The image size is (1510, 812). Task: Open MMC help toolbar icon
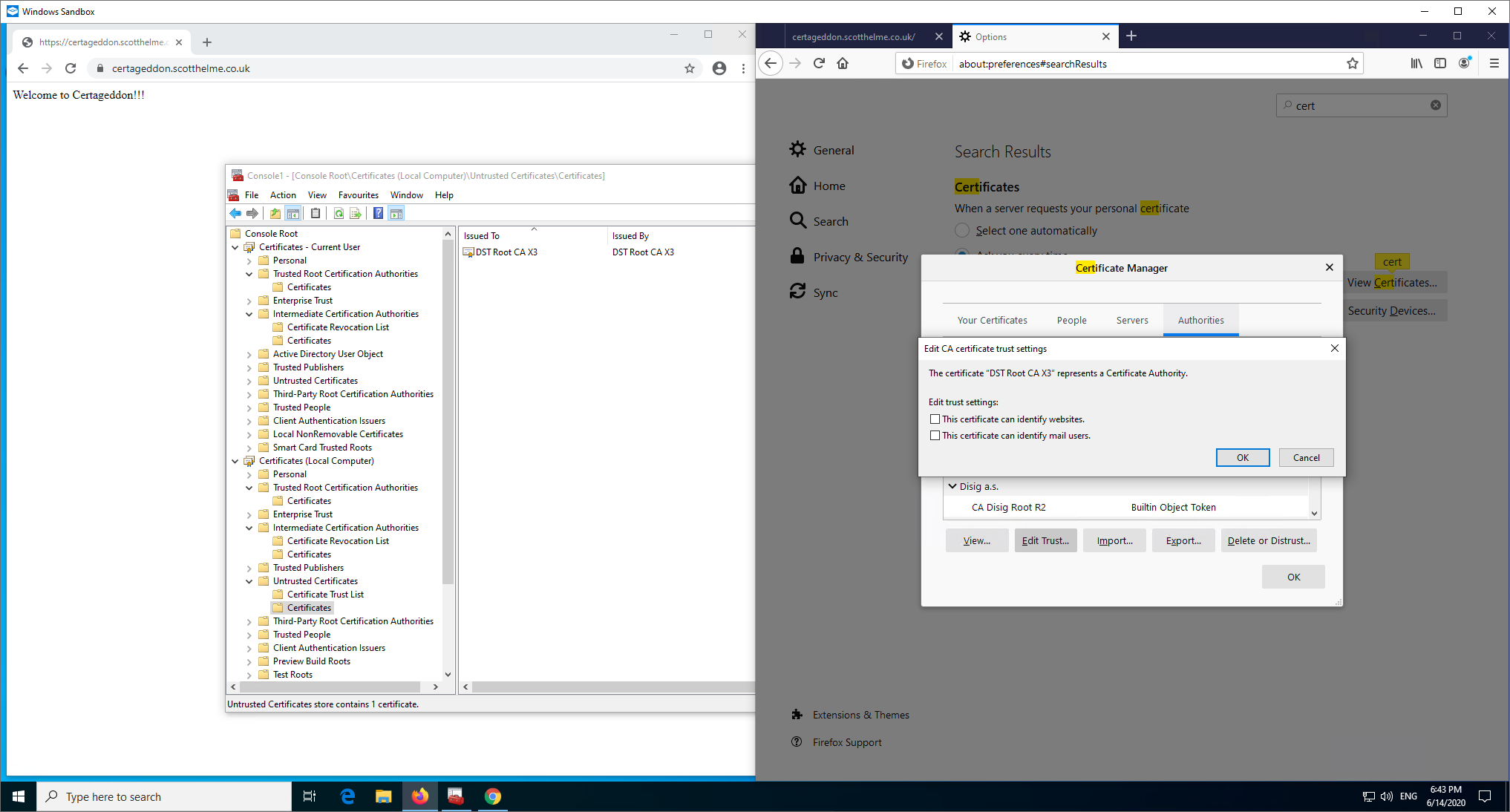point(378,214)
